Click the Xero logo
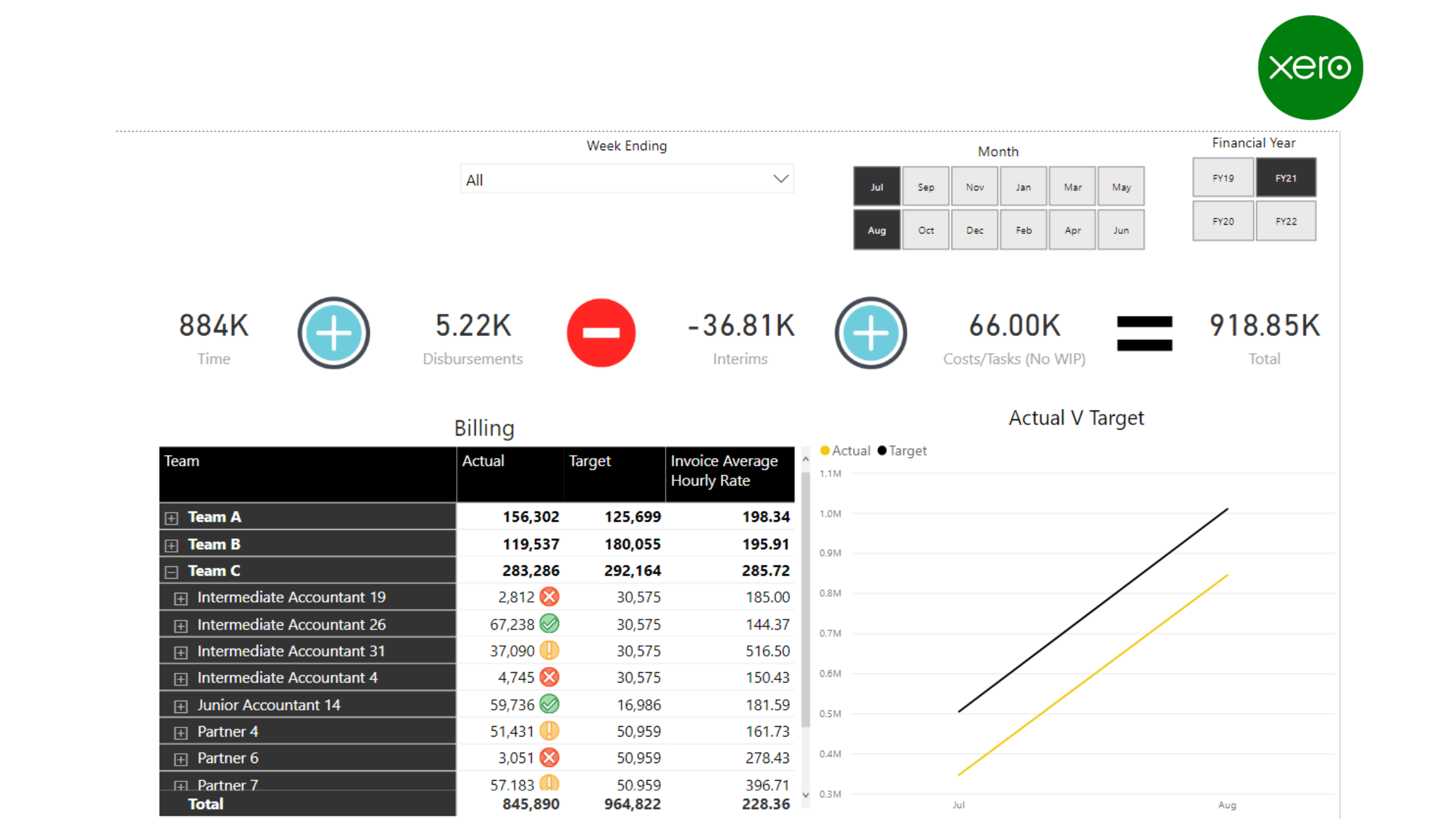 (1310, 68)
